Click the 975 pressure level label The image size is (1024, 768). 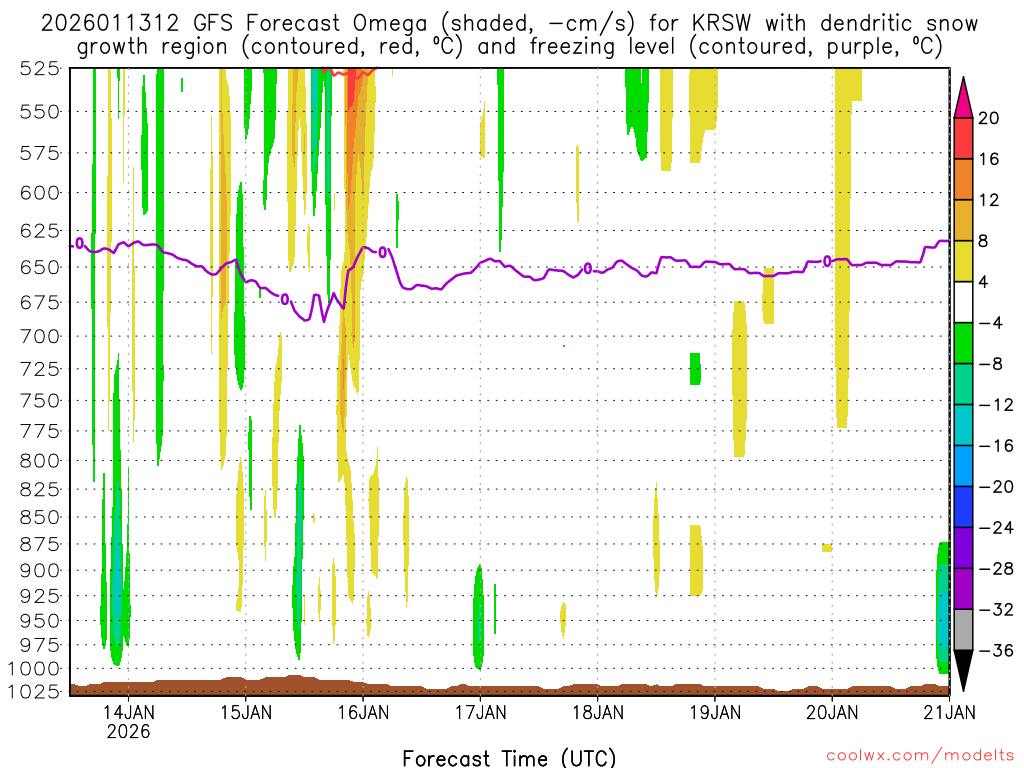[40, 645]
